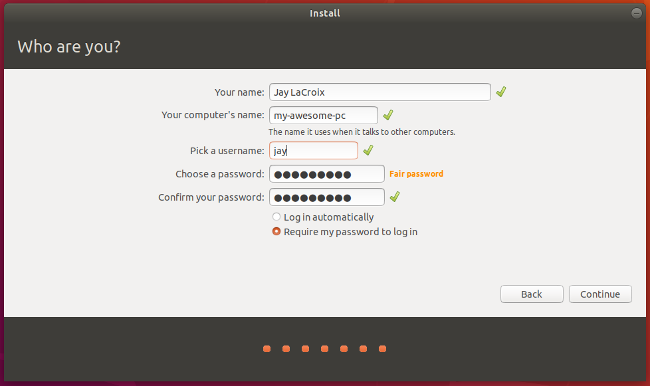Click the Install window title bar
The image size is (650, 386).
325,13
